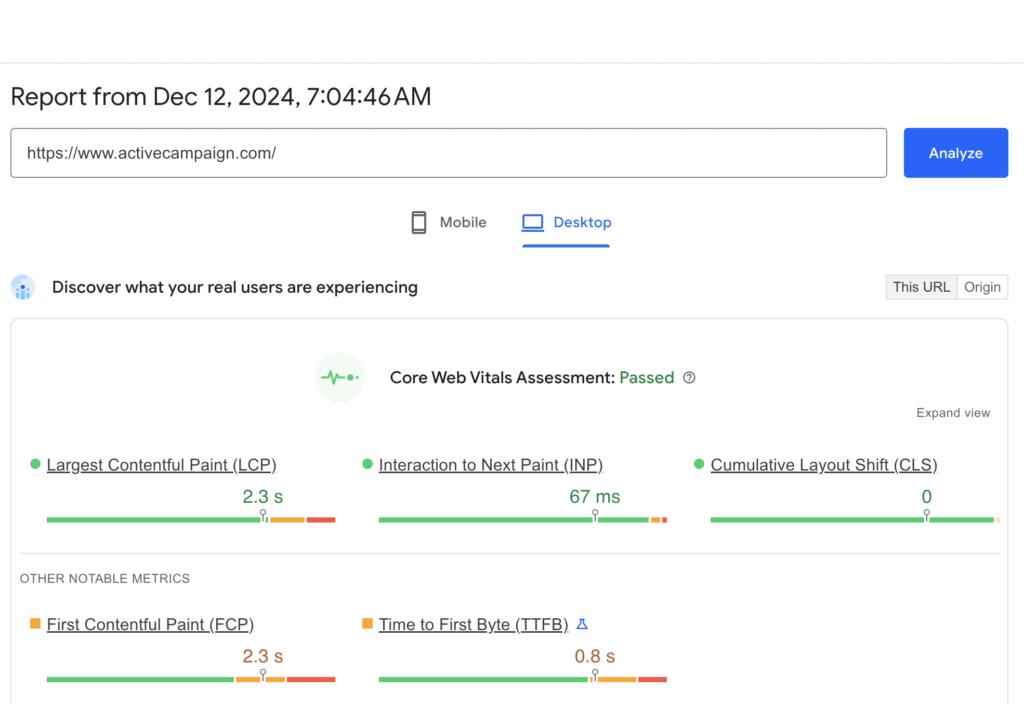Click the mobile phone icon
This screenshot has height=704, width=1024.
419,223
